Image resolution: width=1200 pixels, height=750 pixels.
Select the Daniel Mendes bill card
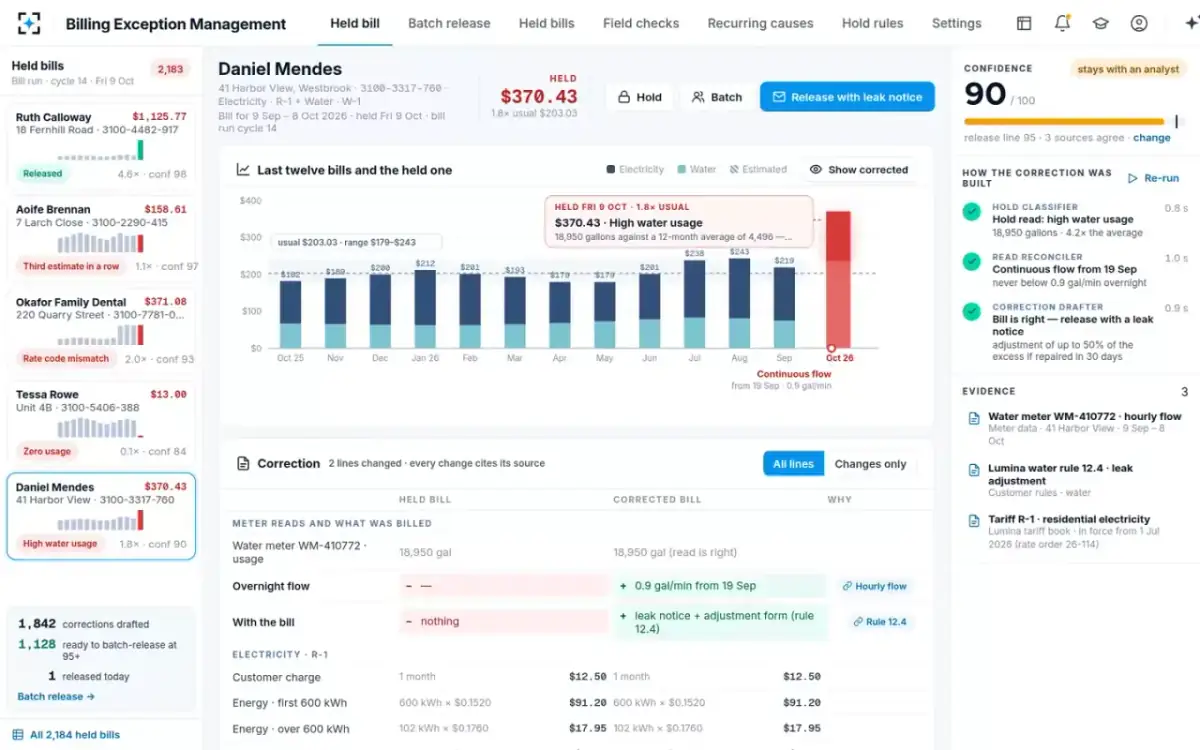pyautogui.click(x=101, y=516)
